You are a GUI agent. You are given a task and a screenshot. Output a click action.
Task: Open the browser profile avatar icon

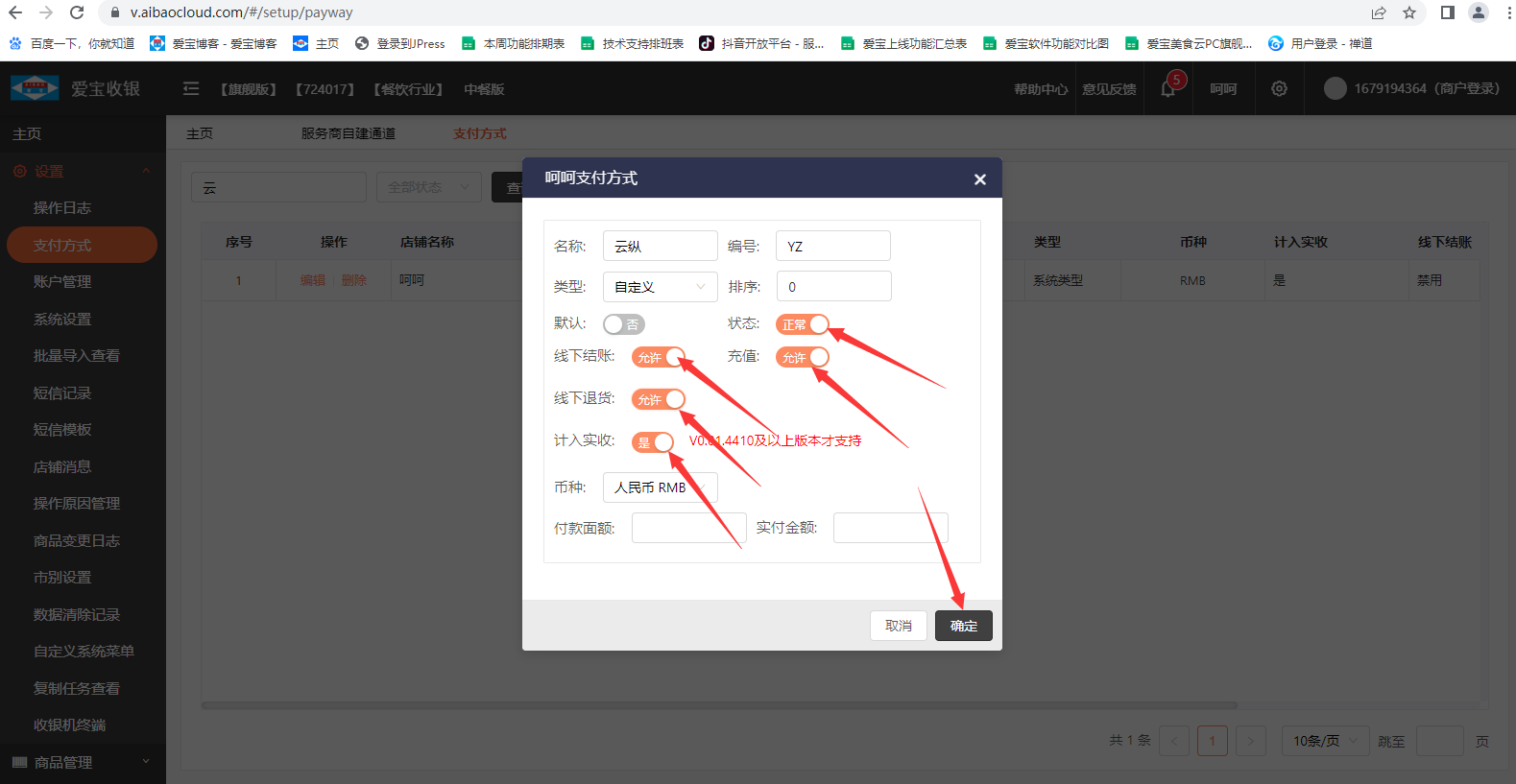(1479, 12)
